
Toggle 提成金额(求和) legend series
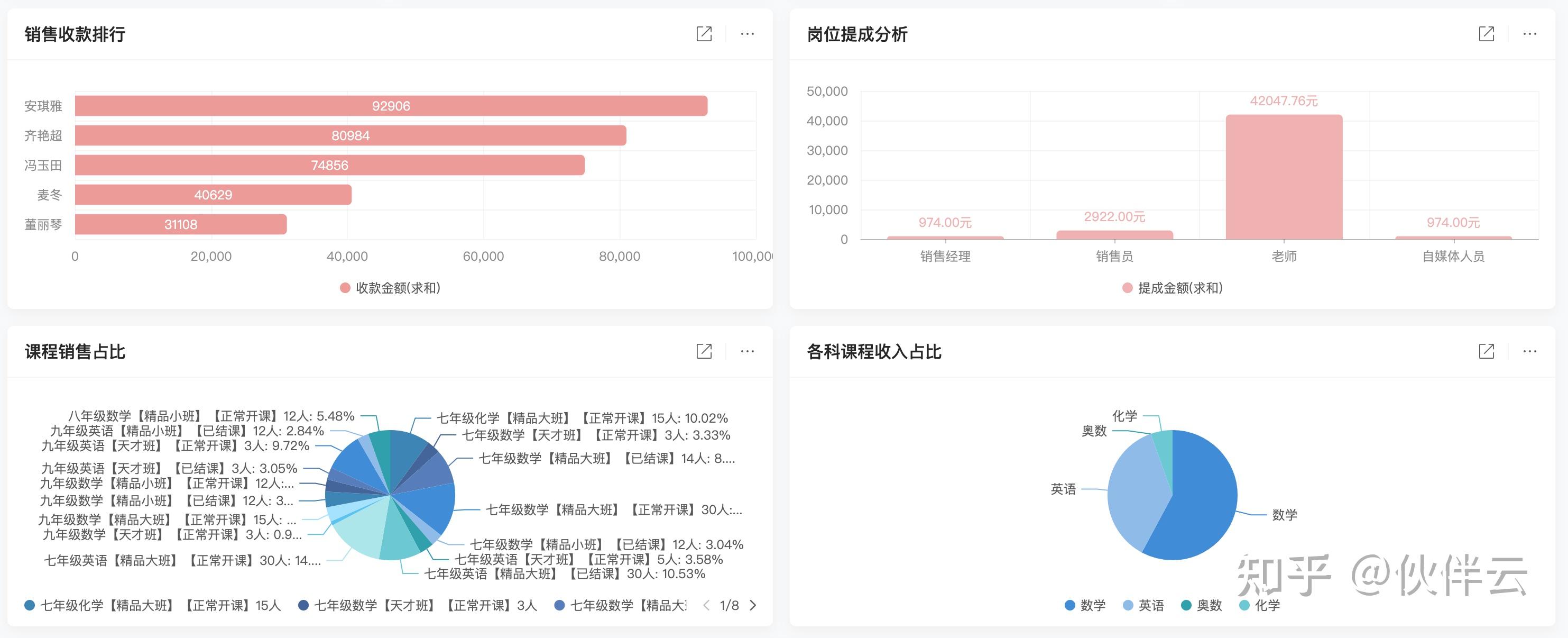click(1173, 288)
